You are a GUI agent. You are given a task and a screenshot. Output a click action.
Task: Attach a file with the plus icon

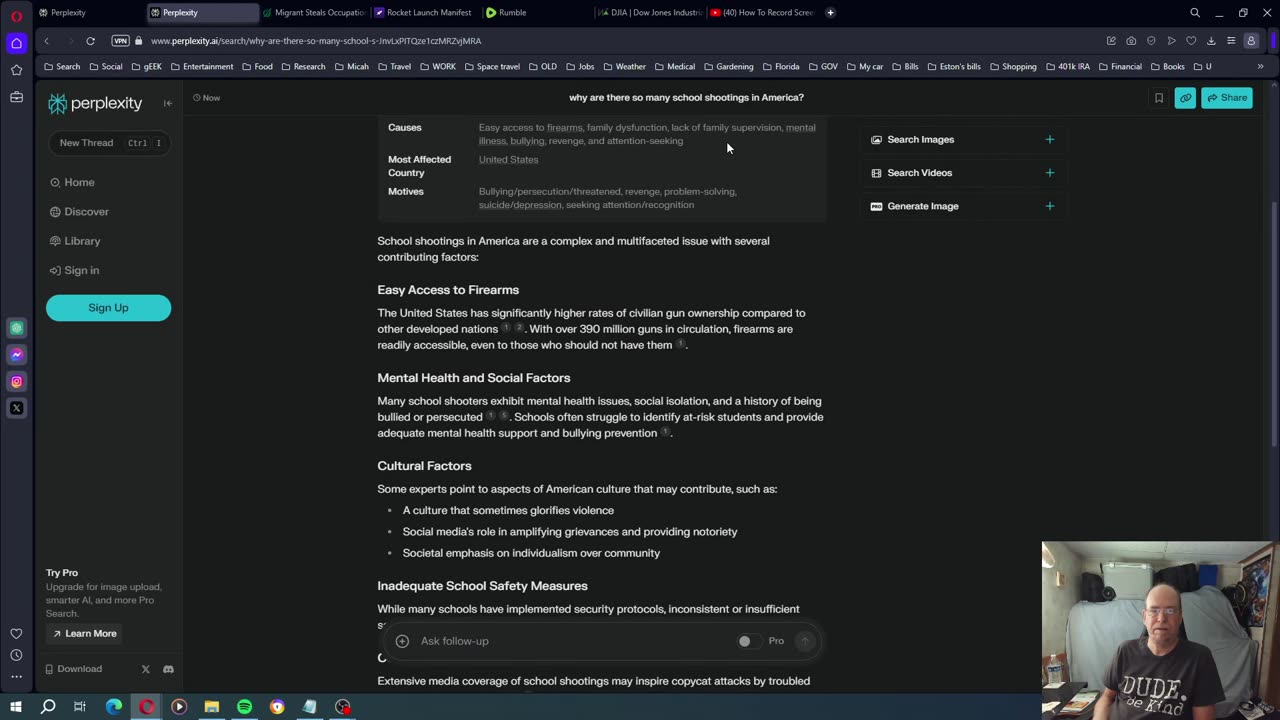[x=402, y=641]
